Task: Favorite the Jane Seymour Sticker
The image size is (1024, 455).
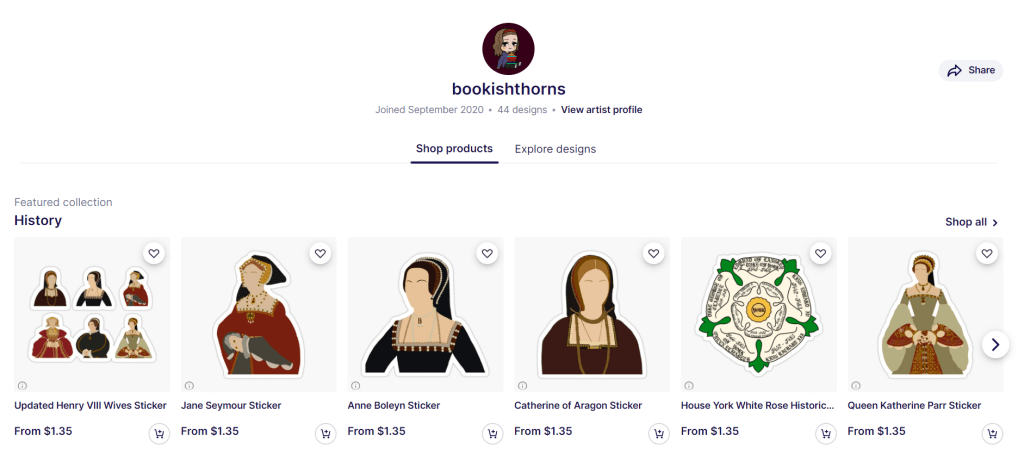Action: tap(320, 254)
